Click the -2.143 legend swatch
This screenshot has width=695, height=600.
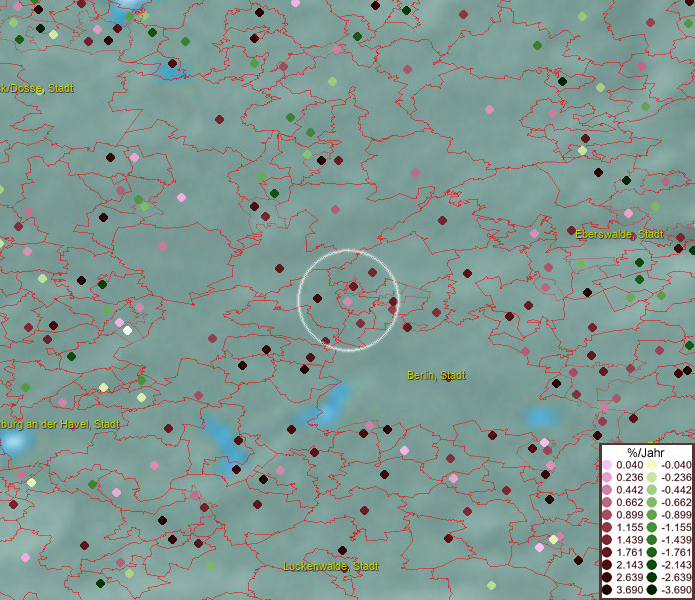coord(652,565)
